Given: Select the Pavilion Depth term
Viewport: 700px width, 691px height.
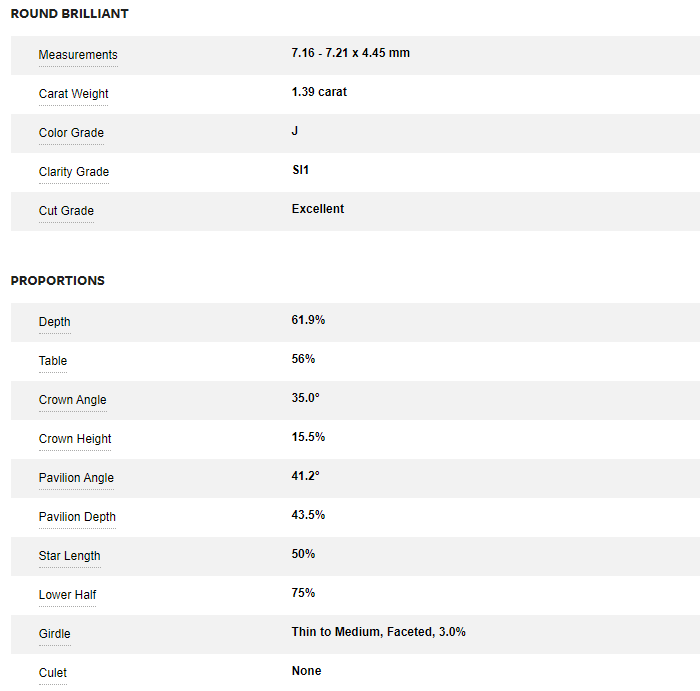Looking at the screenshot, I should 77,517.
